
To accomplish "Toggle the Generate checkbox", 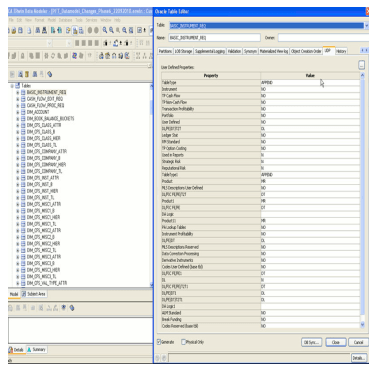I will (x=159, y=342).
